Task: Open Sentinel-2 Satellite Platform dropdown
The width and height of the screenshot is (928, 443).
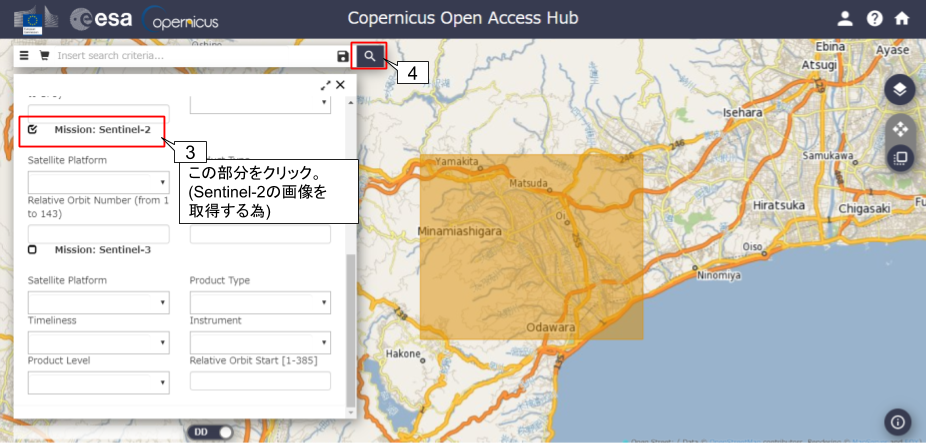Action: pyautogui.click(x=98, y=182)
